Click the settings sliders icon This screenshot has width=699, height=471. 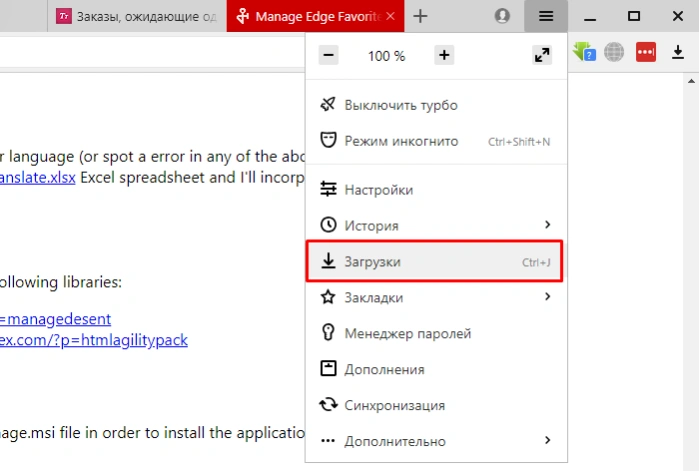pos(329,189)
